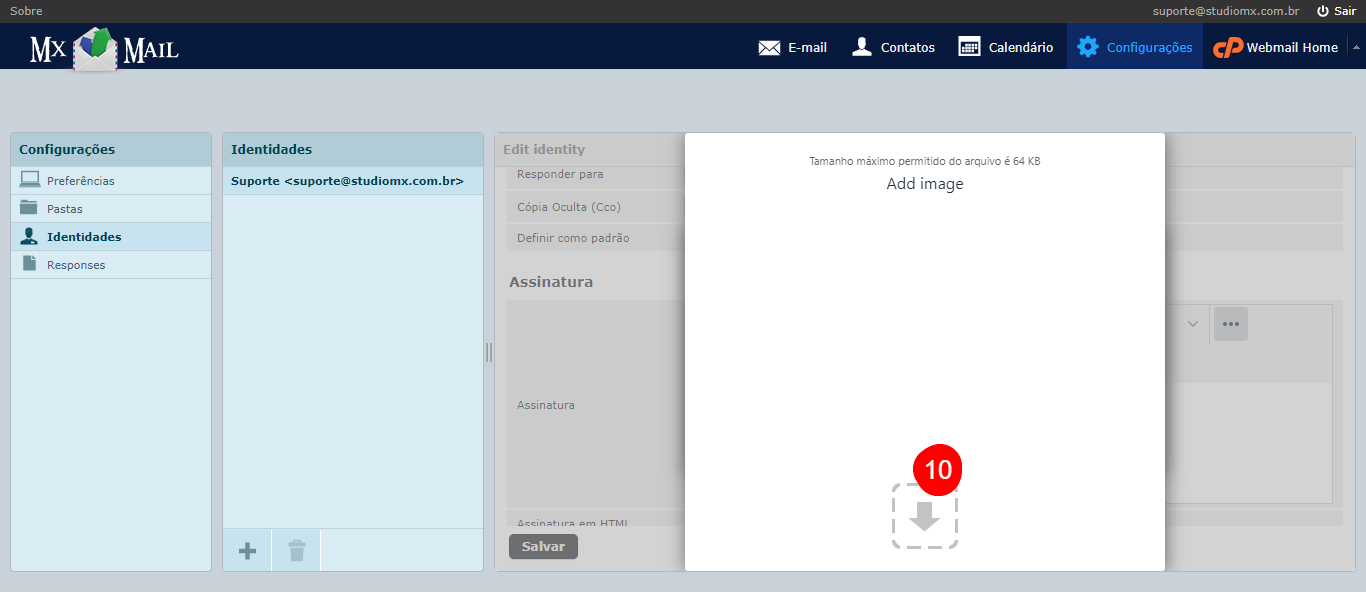Open Responses via the document icon
Image resolution: width=1366 pixels, height=592 pixels.
pyautogui.click(x=27, y=264)
